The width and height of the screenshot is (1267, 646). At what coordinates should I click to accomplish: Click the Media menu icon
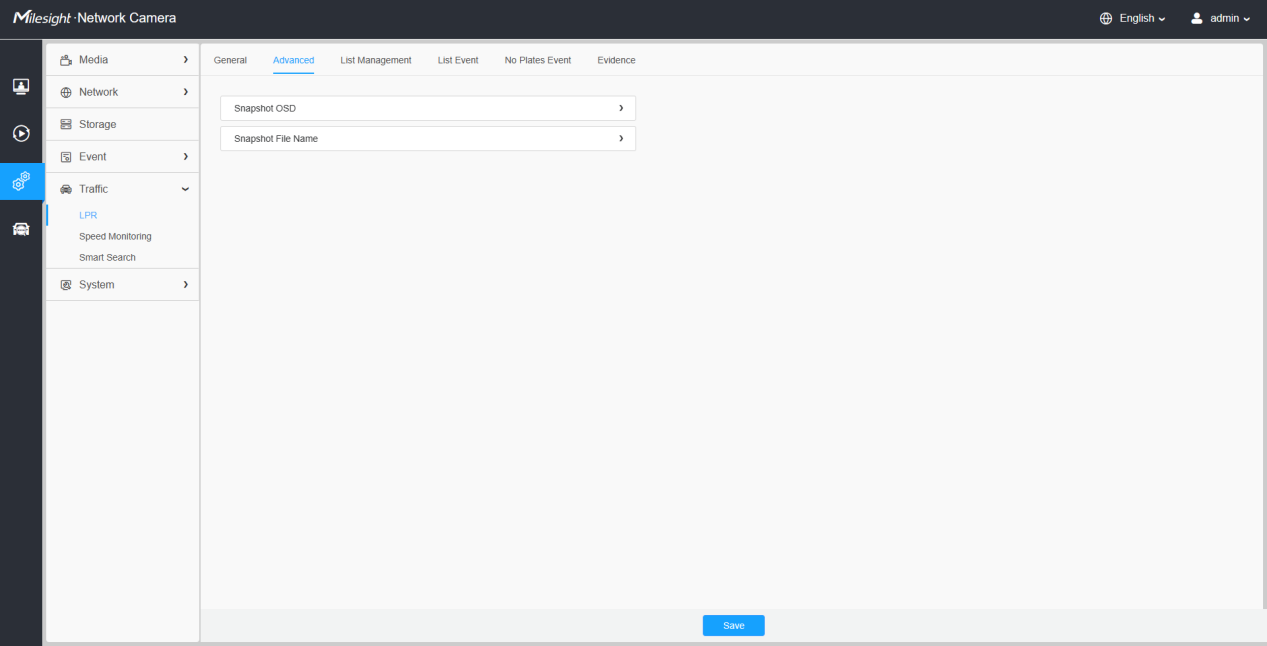67,60
